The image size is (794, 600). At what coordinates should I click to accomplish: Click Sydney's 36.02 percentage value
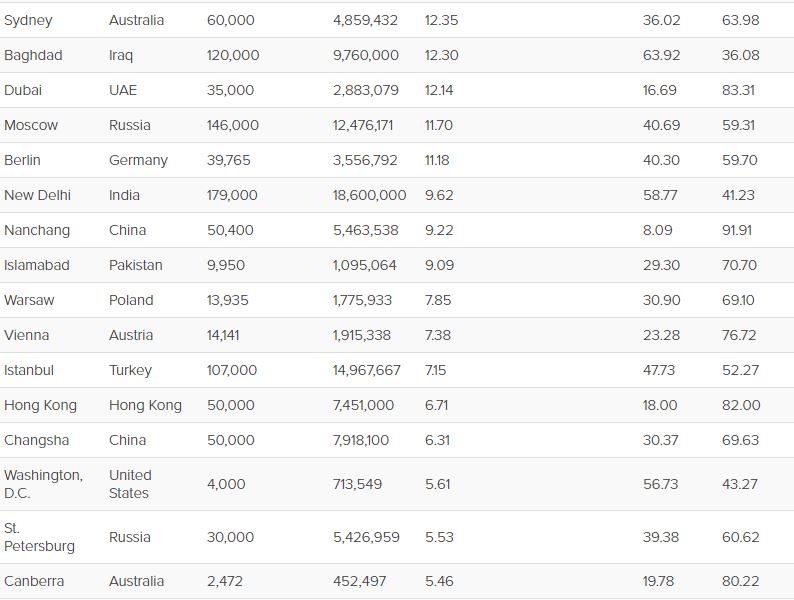(x=661, y=20)
